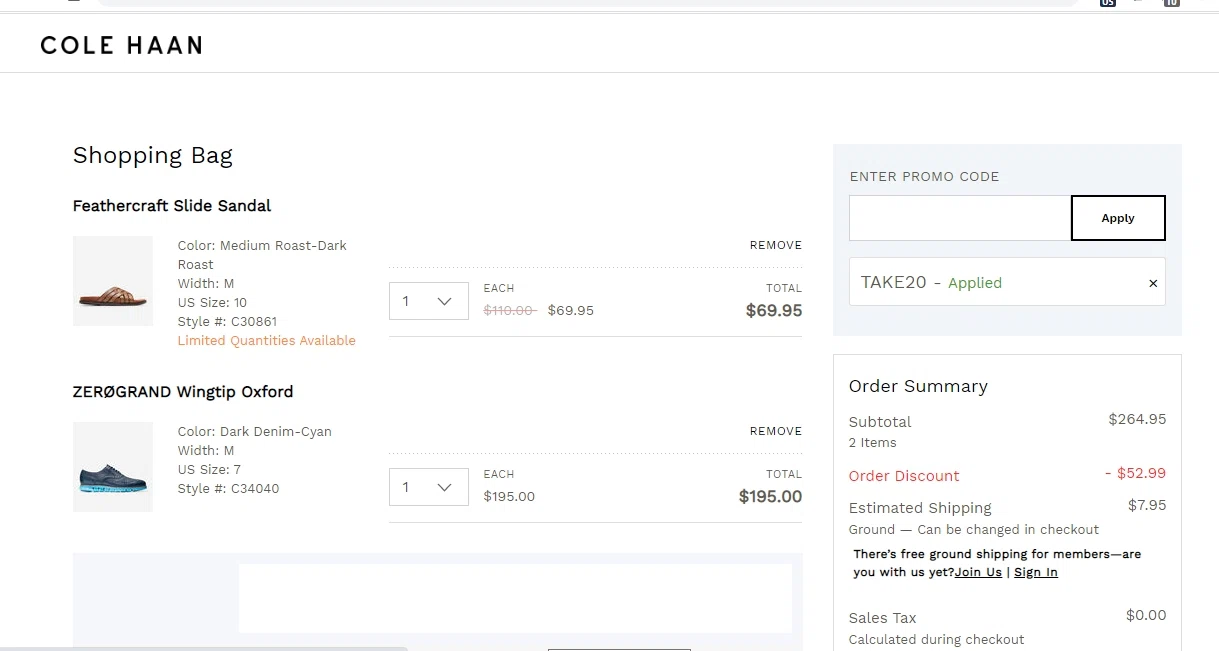Select the discount value - $52.99

click(1135, 473)
